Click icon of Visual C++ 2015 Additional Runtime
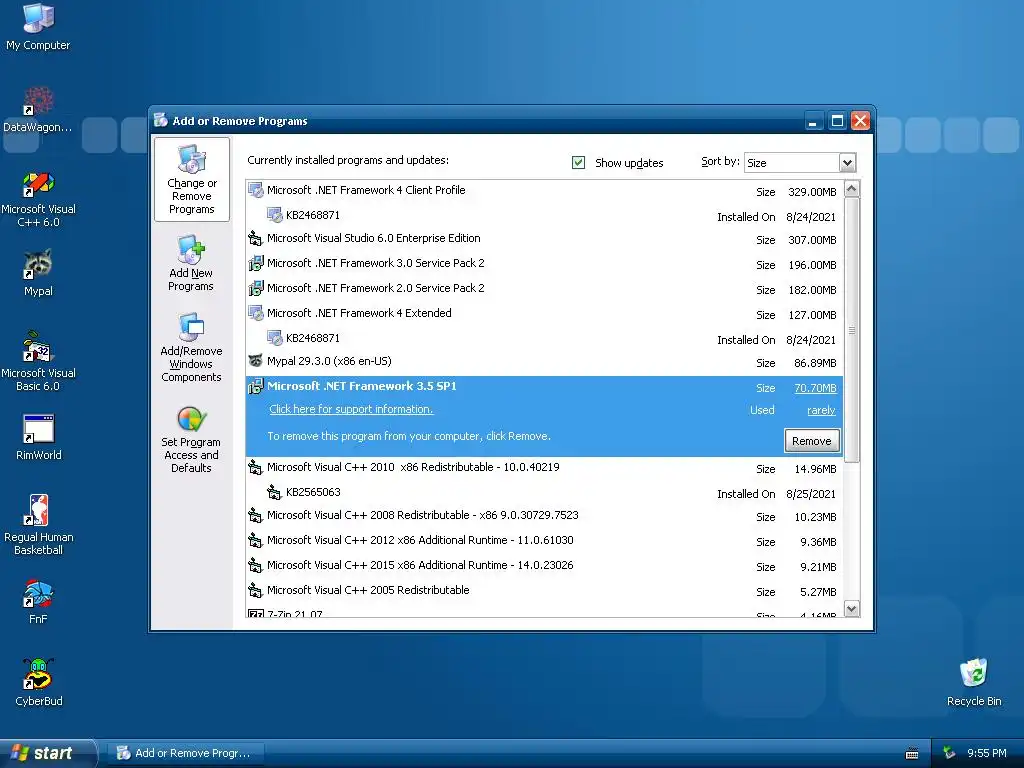1024x768 pixels. [x=255, y=565]
